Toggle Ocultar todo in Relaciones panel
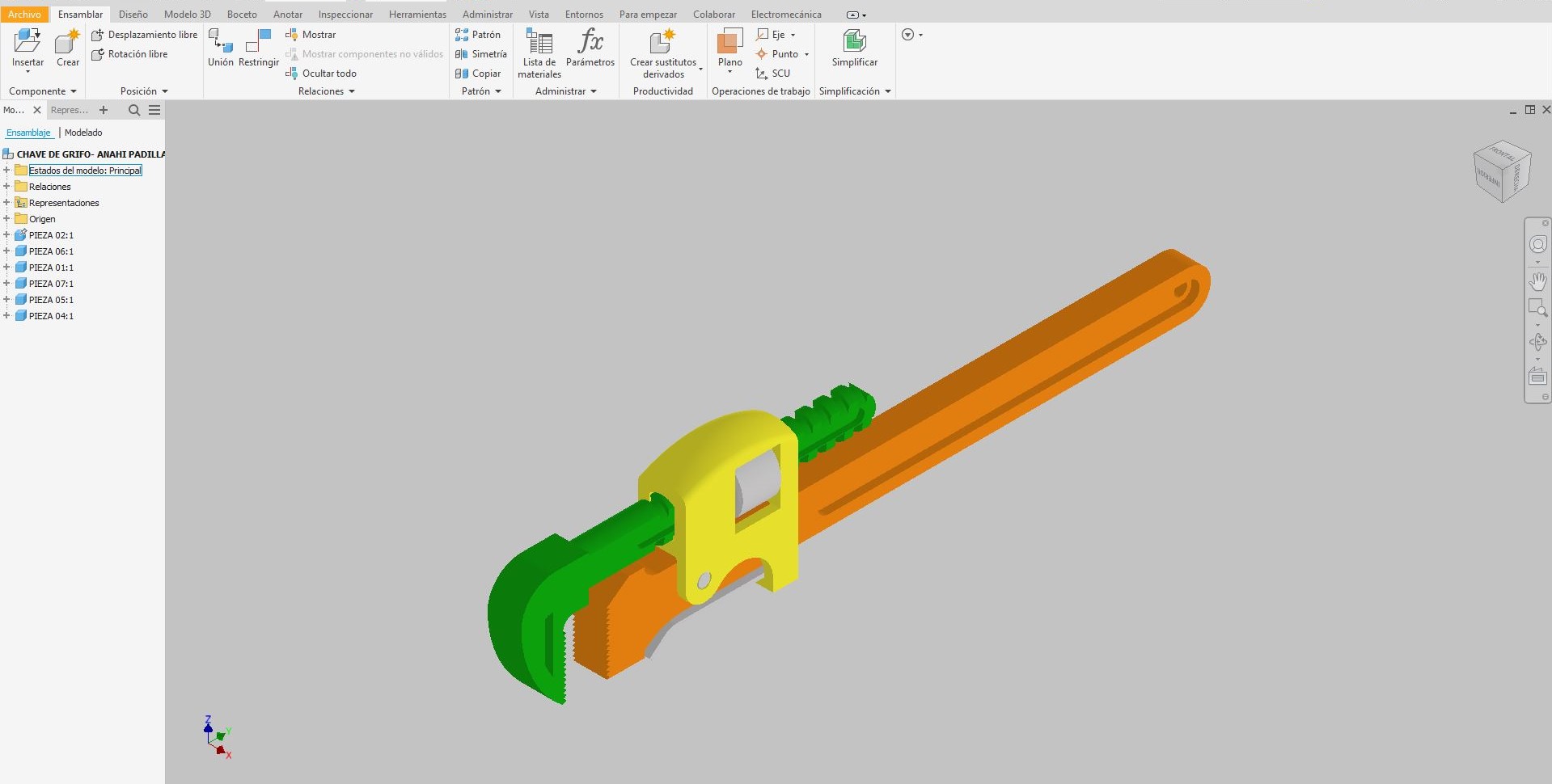This screenshot has height=784, width=1552. 328,73
